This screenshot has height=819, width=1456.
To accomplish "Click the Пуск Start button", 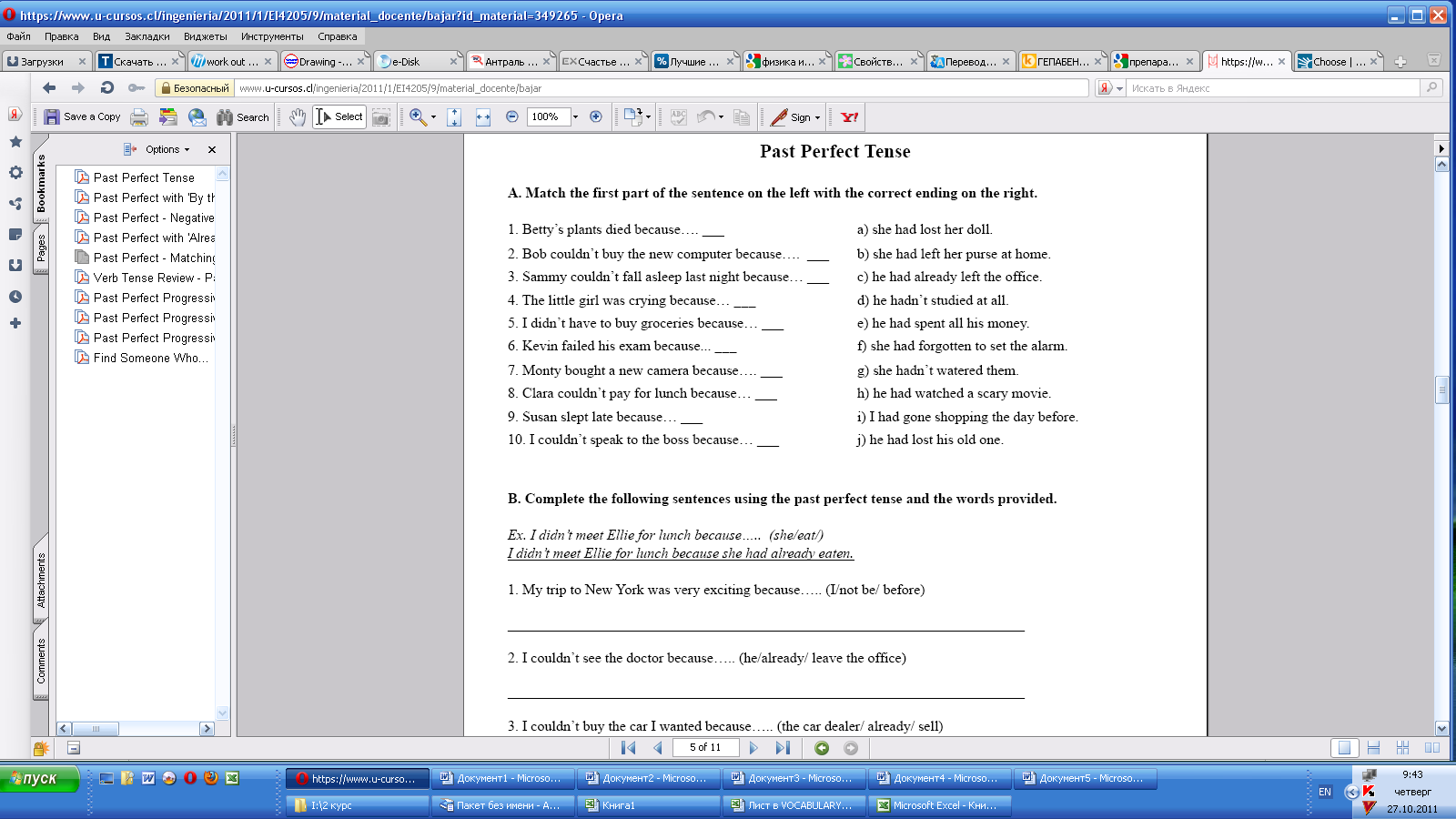I will pyautogui.click(x=40, y=779).
